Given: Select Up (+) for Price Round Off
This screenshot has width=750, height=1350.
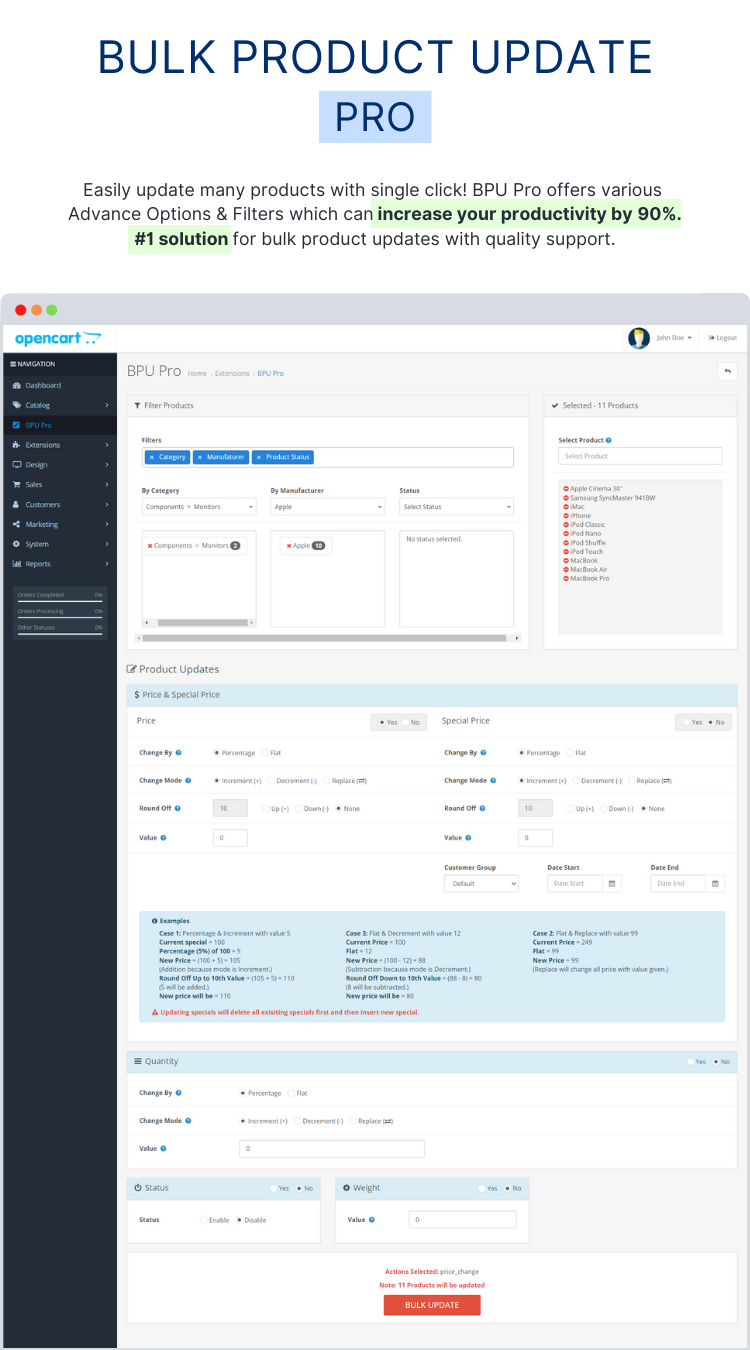Looking at the screenshot, I should [x=275, y=808].
